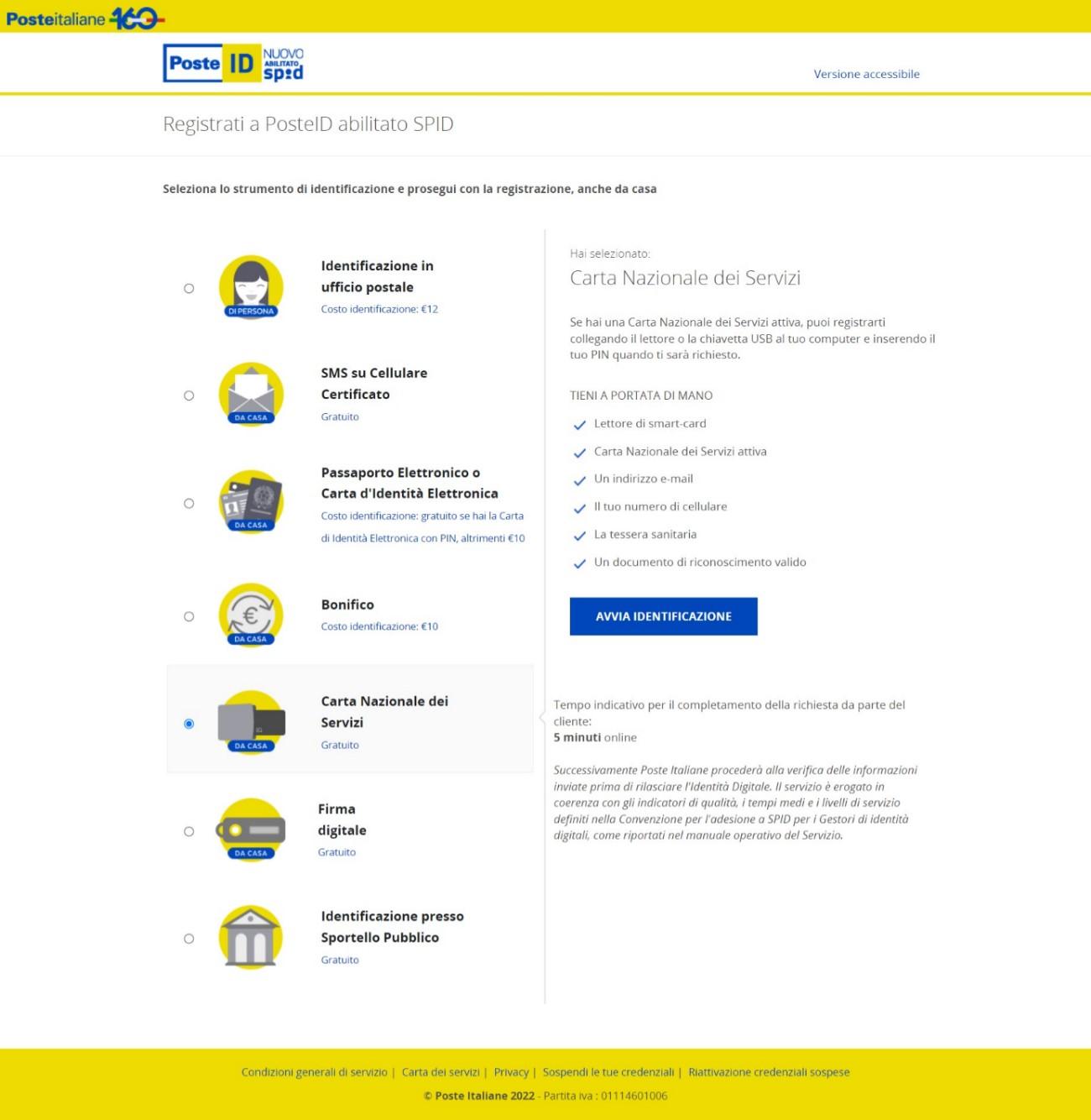The image size is (1091, 1120).
Task: Click the 'Carta Nazionale dei Servizi' option title
Action: [x=384, y=712]
